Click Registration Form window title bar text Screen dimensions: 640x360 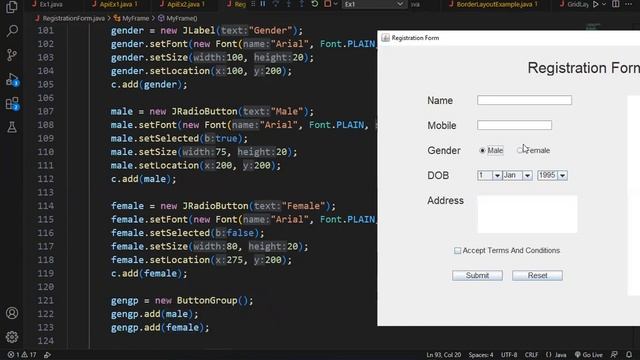pos(416,38)
